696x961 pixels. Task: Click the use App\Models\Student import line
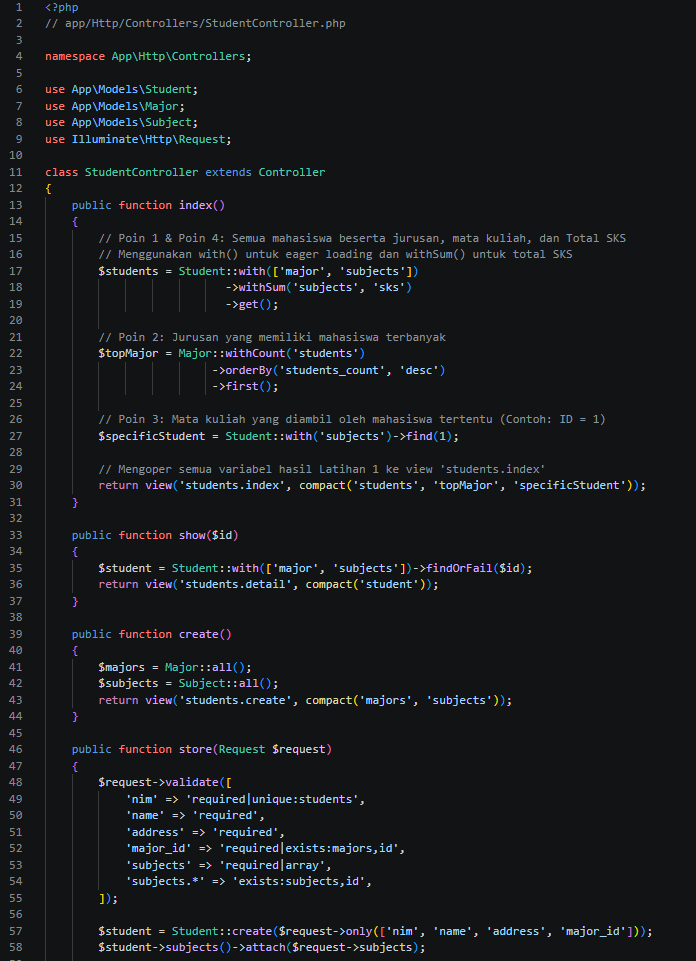[x=121, y=89]
